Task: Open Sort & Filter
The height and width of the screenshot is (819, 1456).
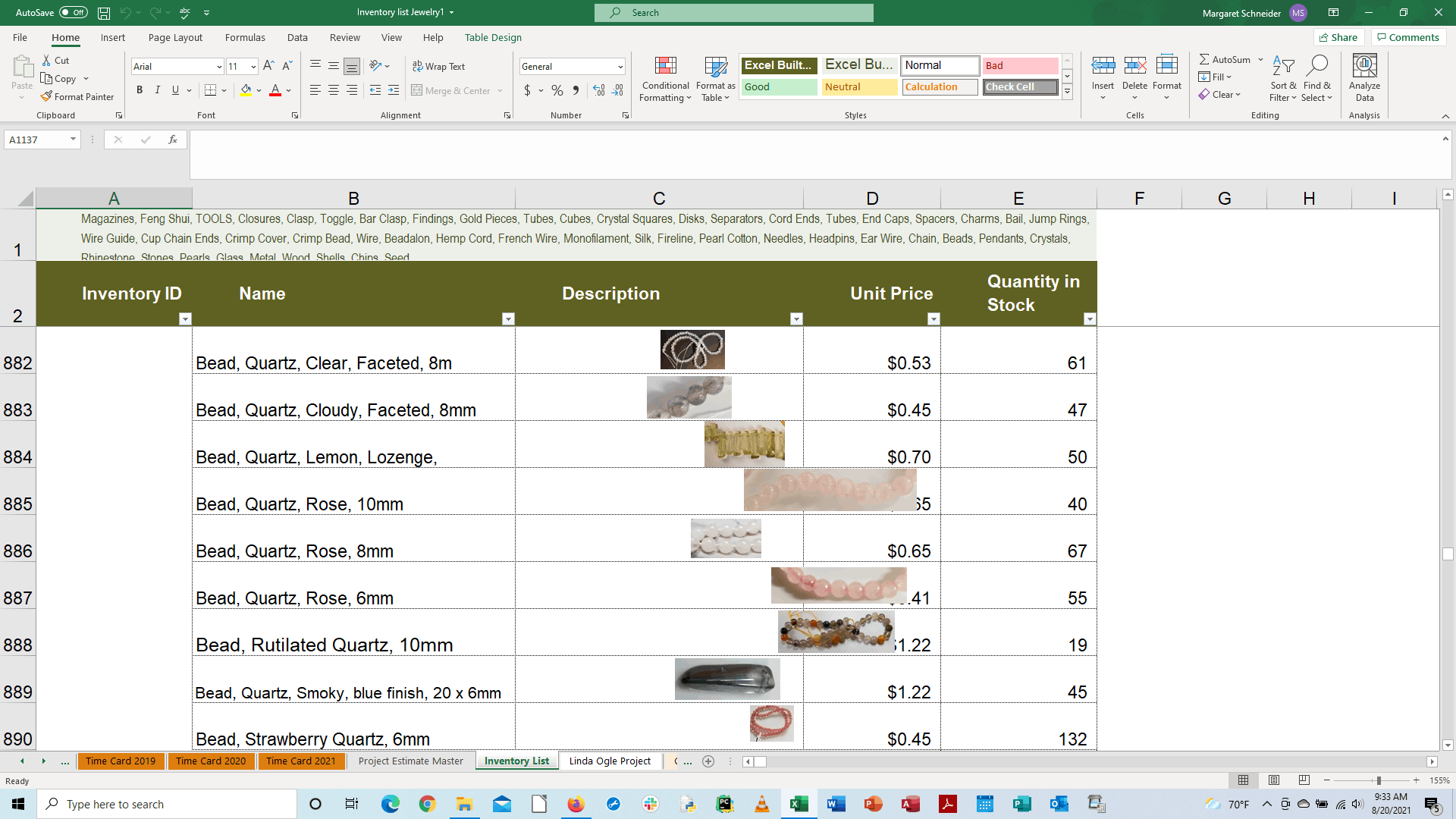Action: pyautogui.click(x=1283, y=79)
